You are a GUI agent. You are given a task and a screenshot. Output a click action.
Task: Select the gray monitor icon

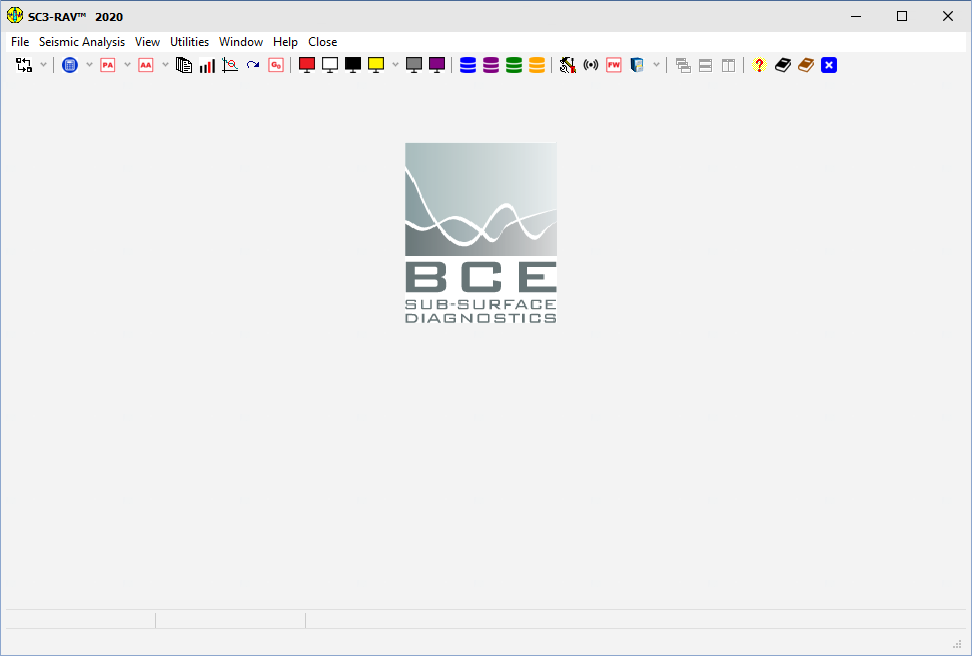pyautogui.click(x=414, y=65)
